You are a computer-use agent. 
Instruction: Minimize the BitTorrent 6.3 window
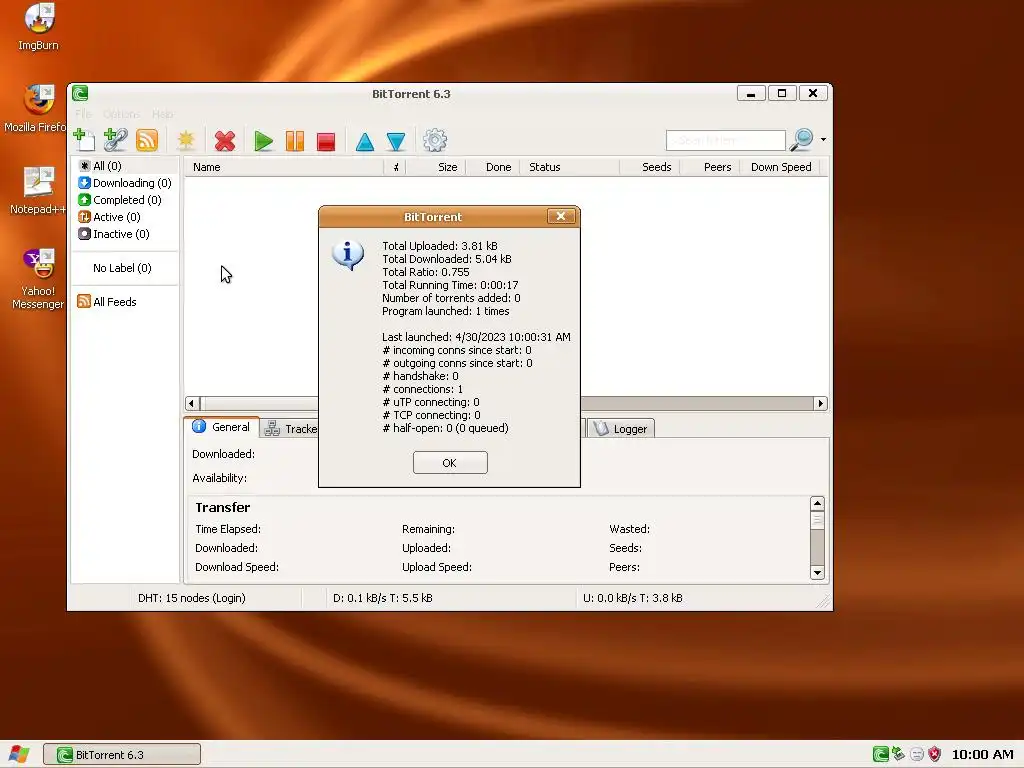point(751,93)
